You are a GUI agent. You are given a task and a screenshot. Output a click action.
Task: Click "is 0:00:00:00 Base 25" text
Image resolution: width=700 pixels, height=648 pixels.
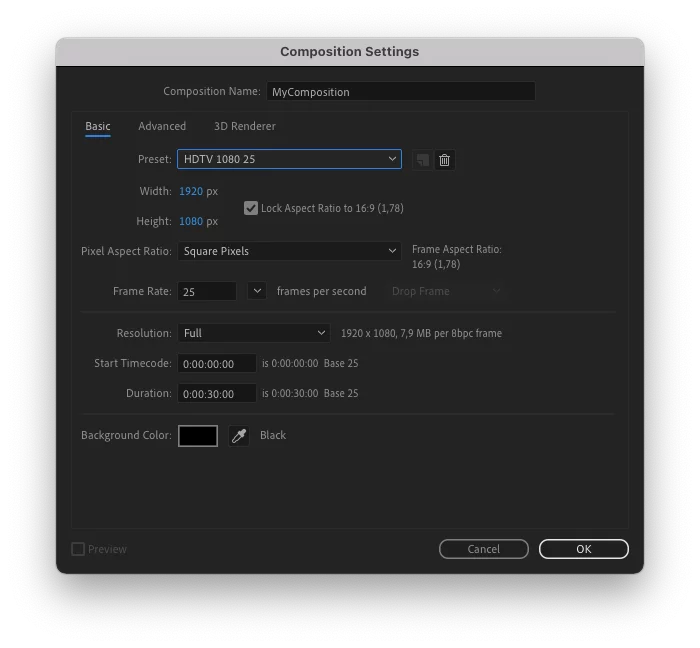pyautogui.click(x=310, y=363)
